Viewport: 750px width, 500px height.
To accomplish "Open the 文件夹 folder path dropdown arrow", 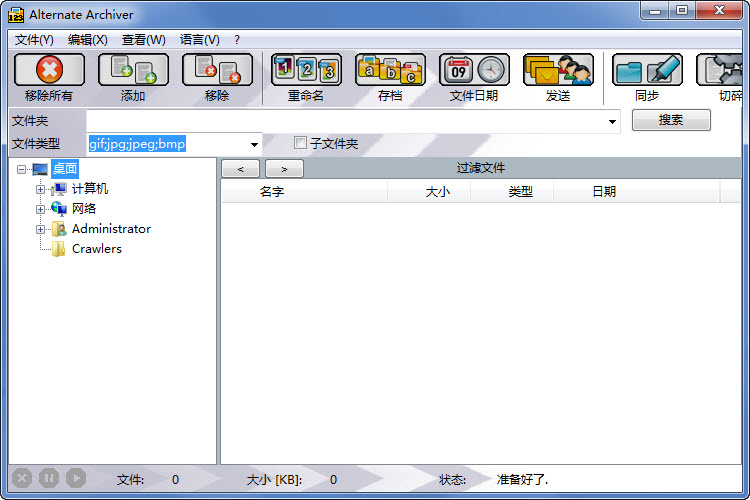I will point(612,122).
